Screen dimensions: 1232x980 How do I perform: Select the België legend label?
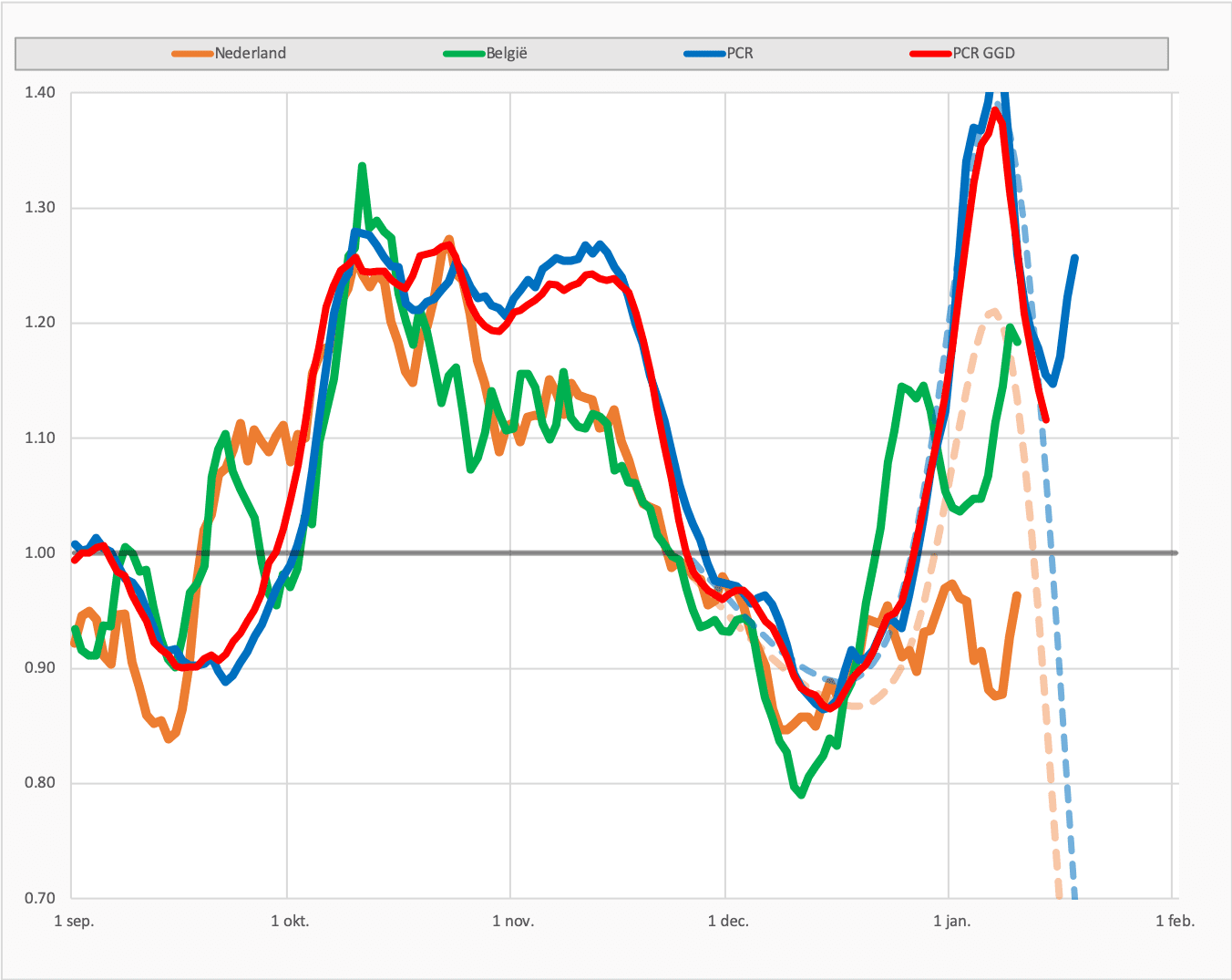pyautogui.click(x=507, y=53)
